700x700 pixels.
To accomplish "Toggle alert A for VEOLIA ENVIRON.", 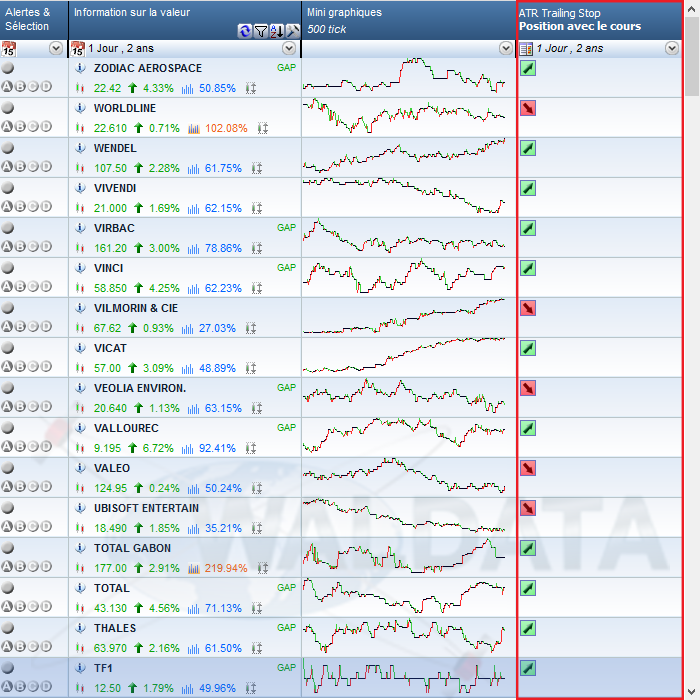I will coord(7,406).
